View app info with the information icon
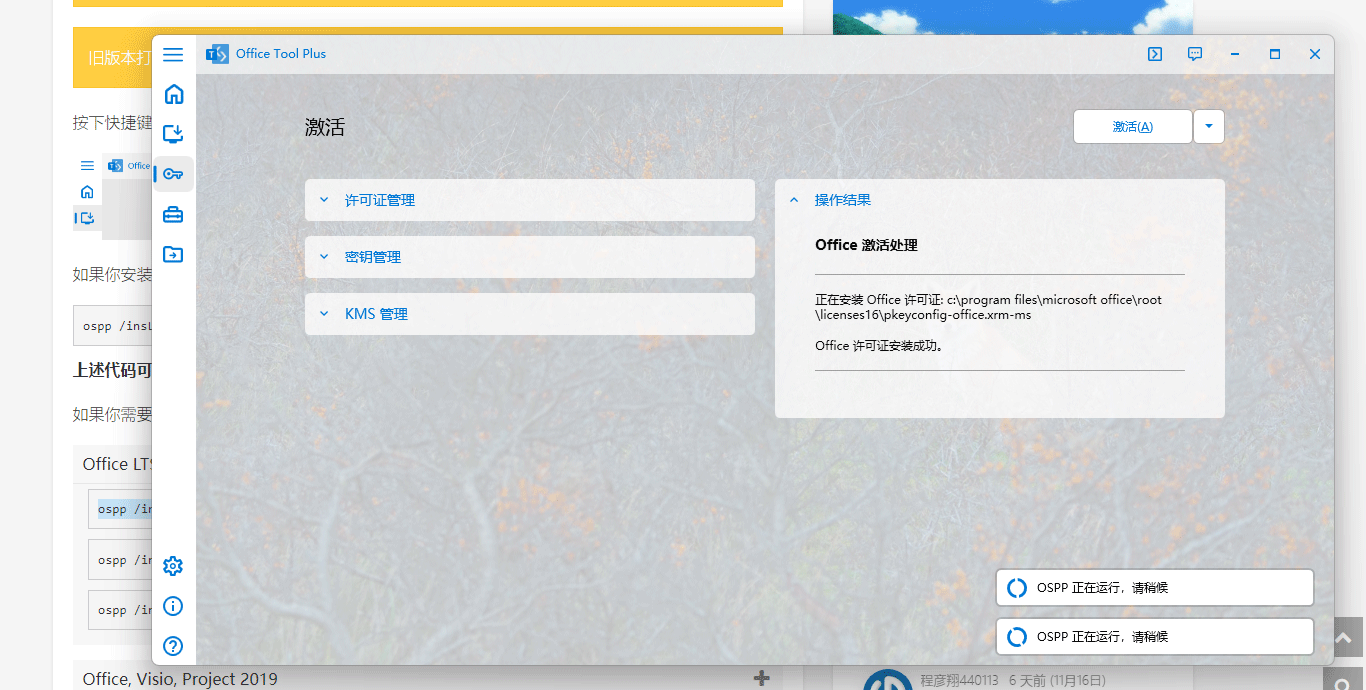The height and width of the screenshot is (690, 1366). point(172,606)
